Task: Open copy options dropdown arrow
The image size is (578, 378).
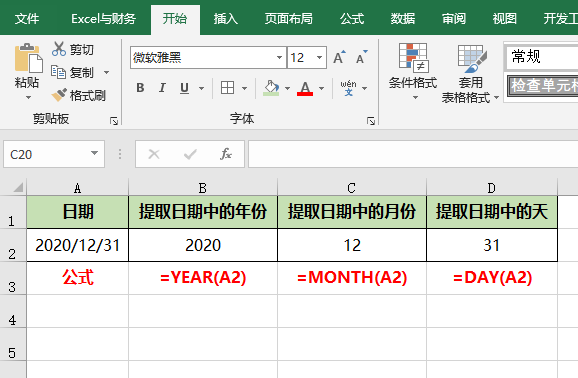Action: [x=107, y=72]
